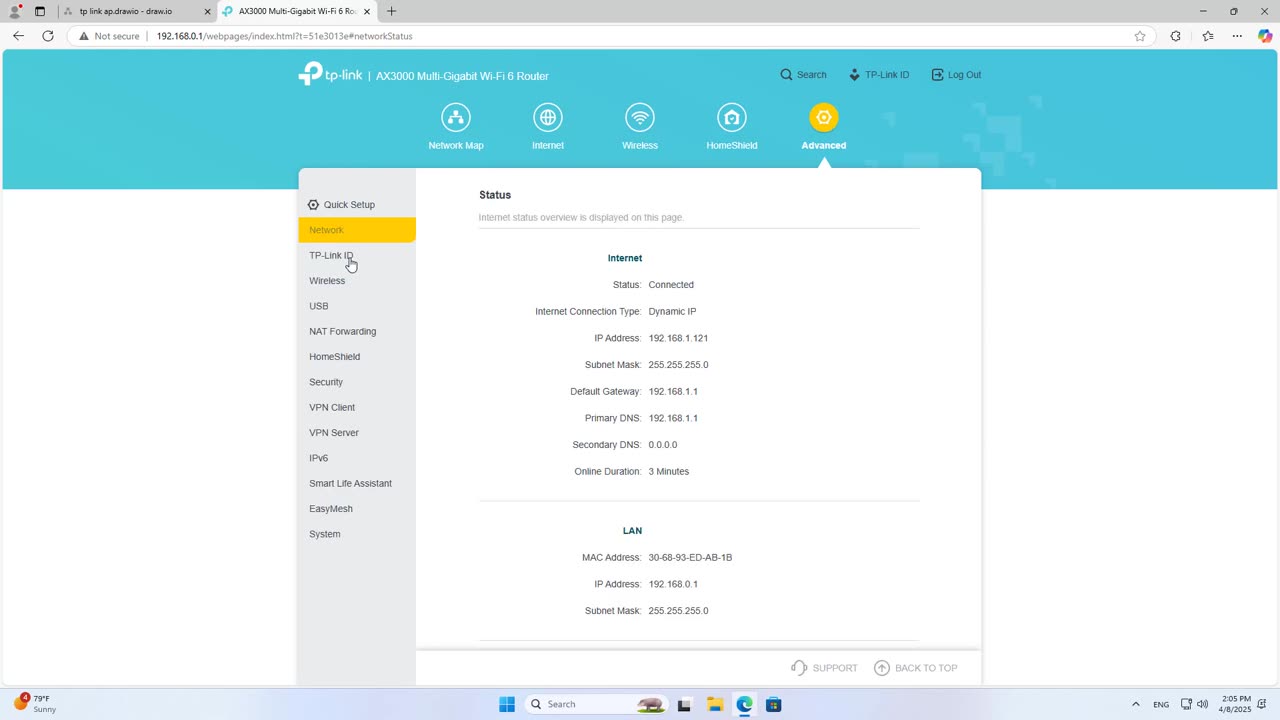1280x720 pixels.
Task: Select MAC Address 30-68-93-ED-AB-1B
Action: (690, 557)
